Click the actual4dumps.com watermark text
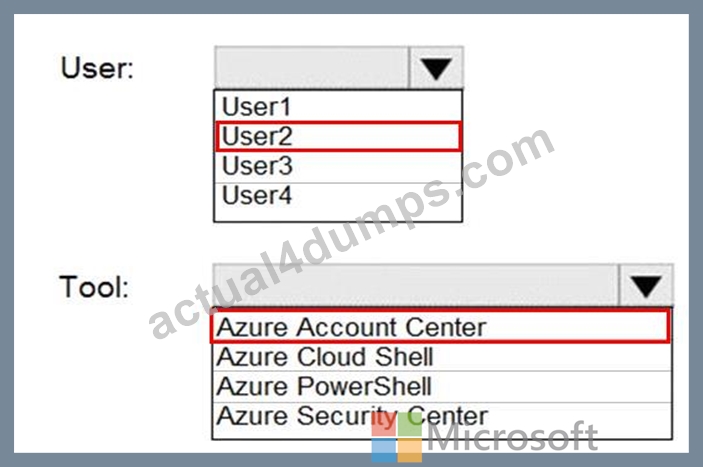Image resolution: width=703 pixels, height=467 pixels. pos(351,232)
